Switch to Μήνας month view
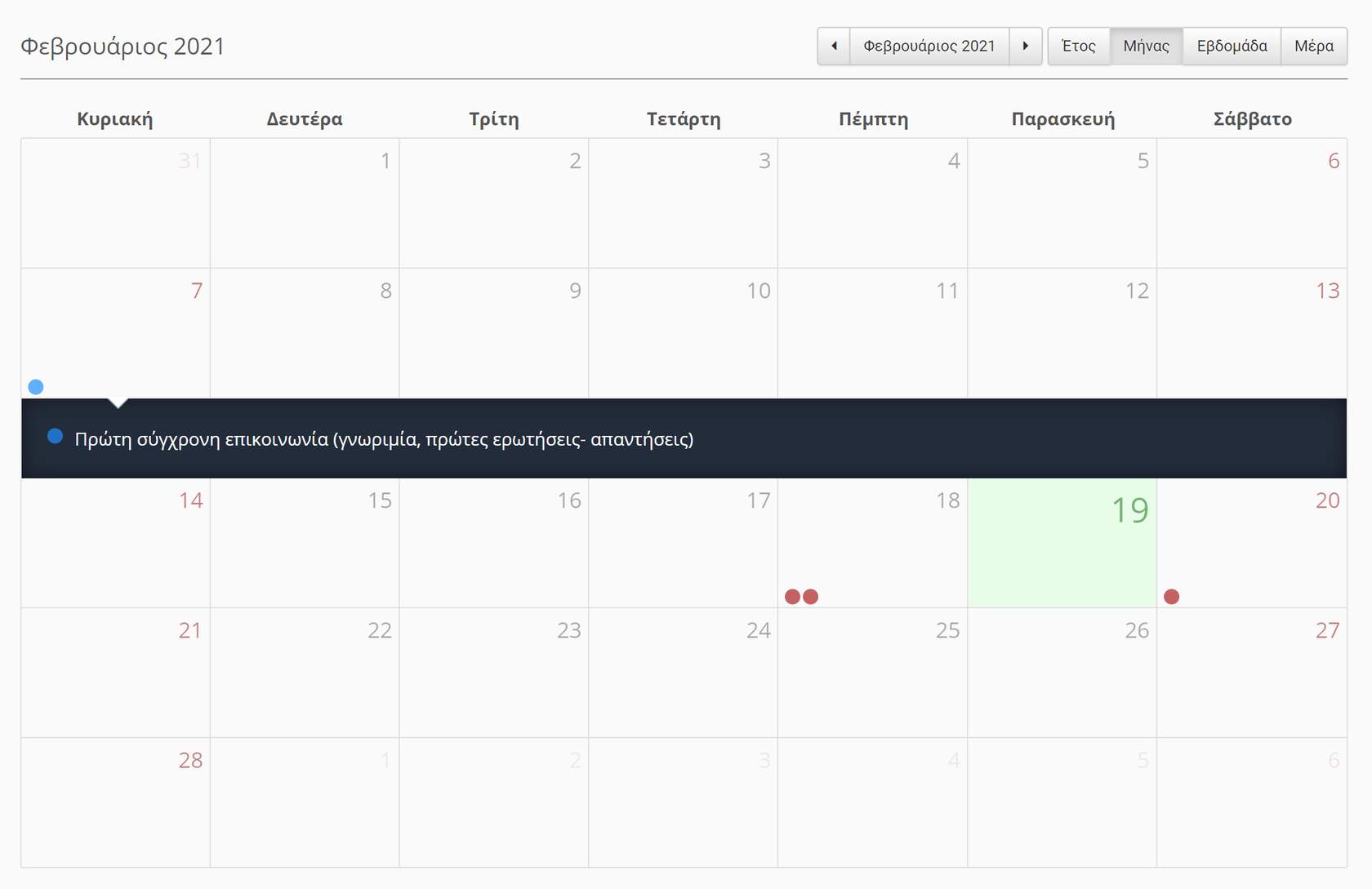The width and height of the screenshot is (1372, 889). tap(1146, 46)
